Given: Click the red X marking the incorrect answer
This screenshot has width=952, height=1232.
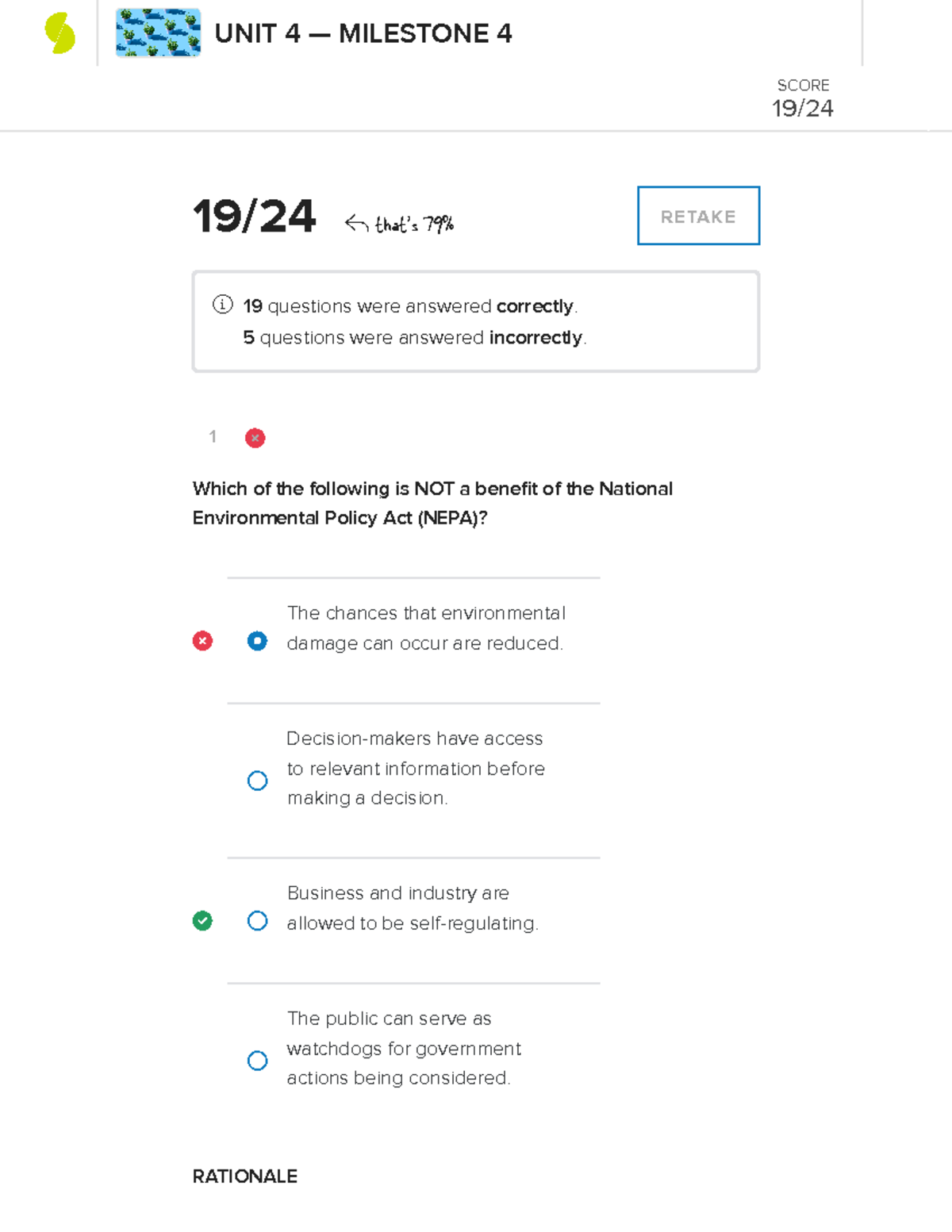Looking at the screenshot, I should click(x=203, y=641).
